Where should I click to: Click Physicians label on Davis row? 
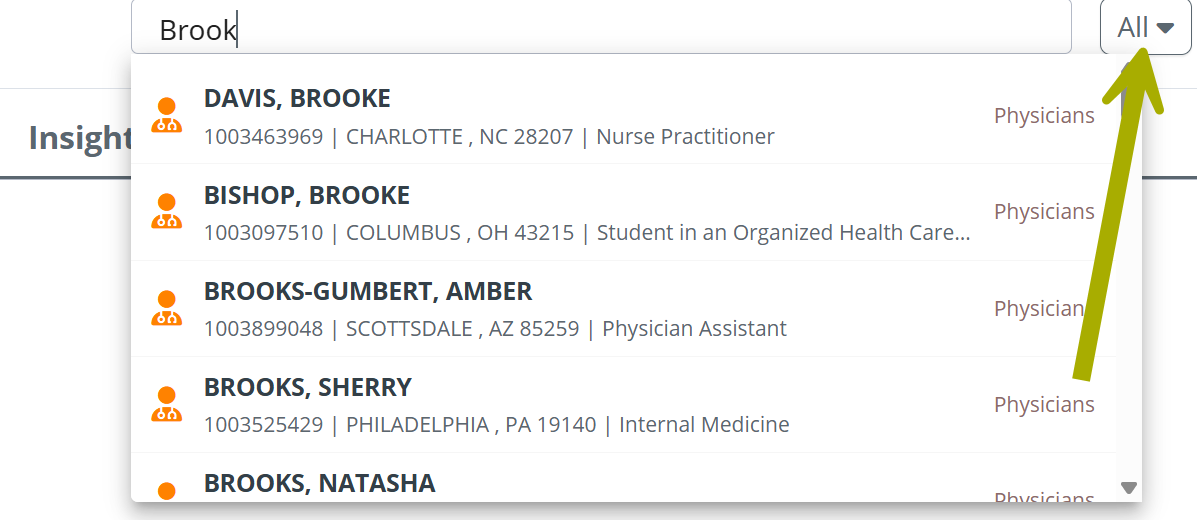(x=1044, y=116)
